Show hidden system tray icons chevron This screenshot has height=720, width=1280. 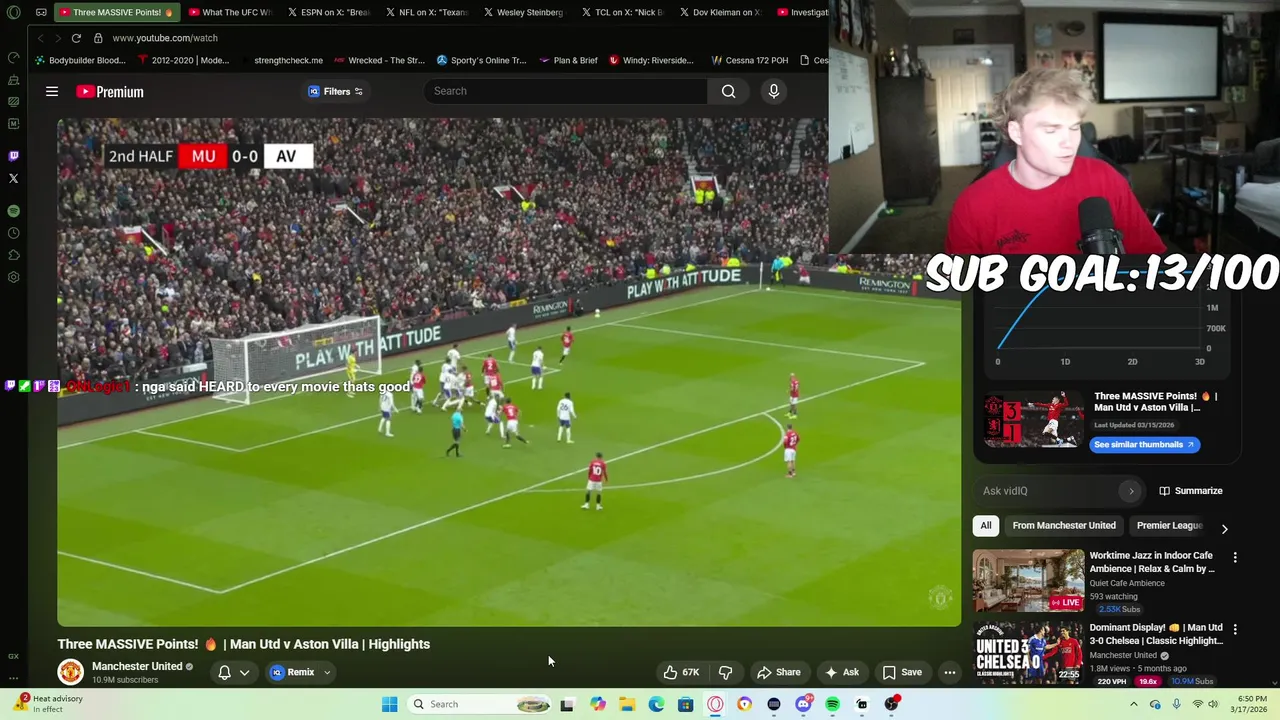(x=1133, y=704)
